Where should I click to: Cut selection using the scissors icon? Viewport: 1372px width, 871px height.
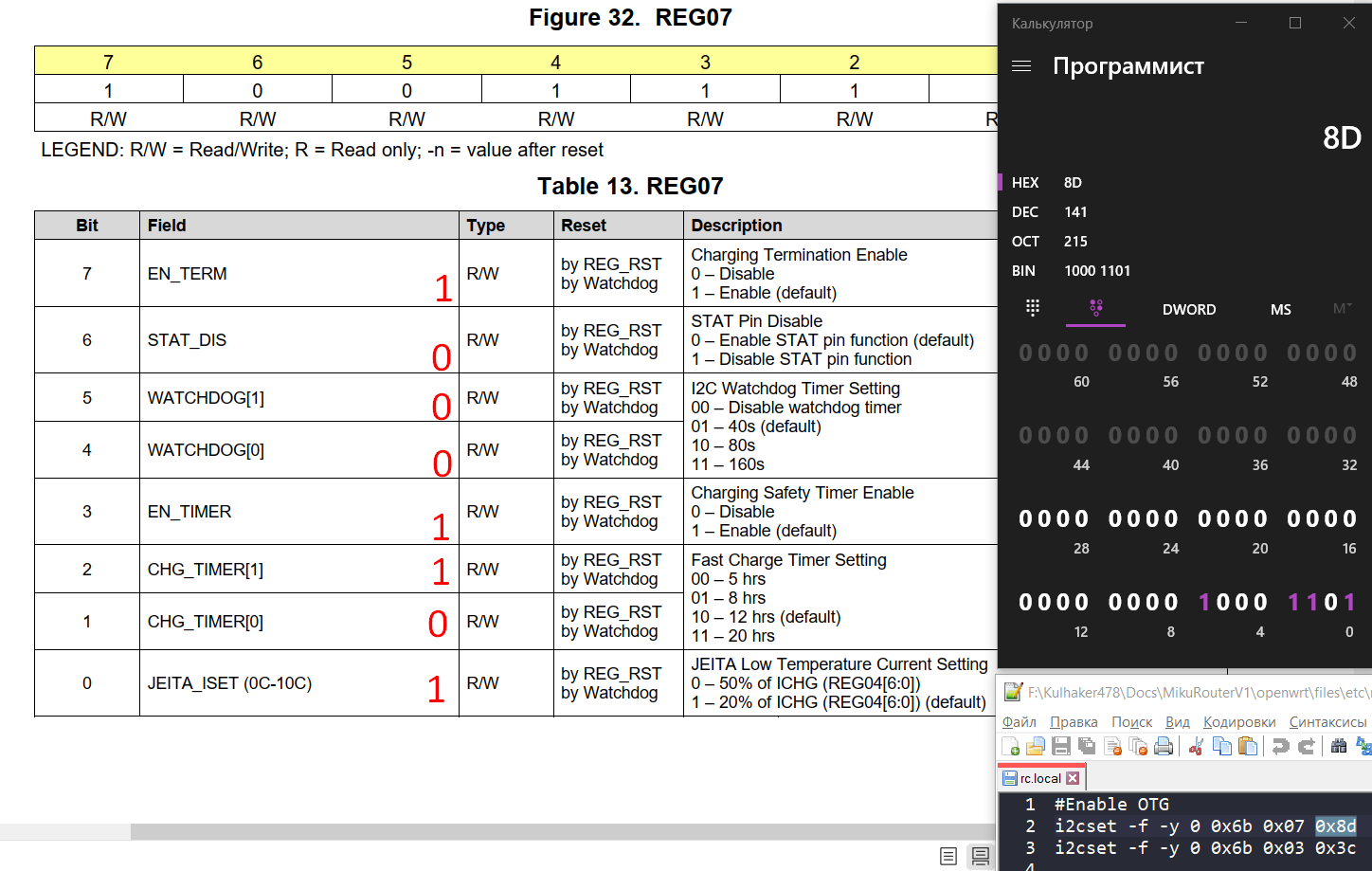(1196, 747)
